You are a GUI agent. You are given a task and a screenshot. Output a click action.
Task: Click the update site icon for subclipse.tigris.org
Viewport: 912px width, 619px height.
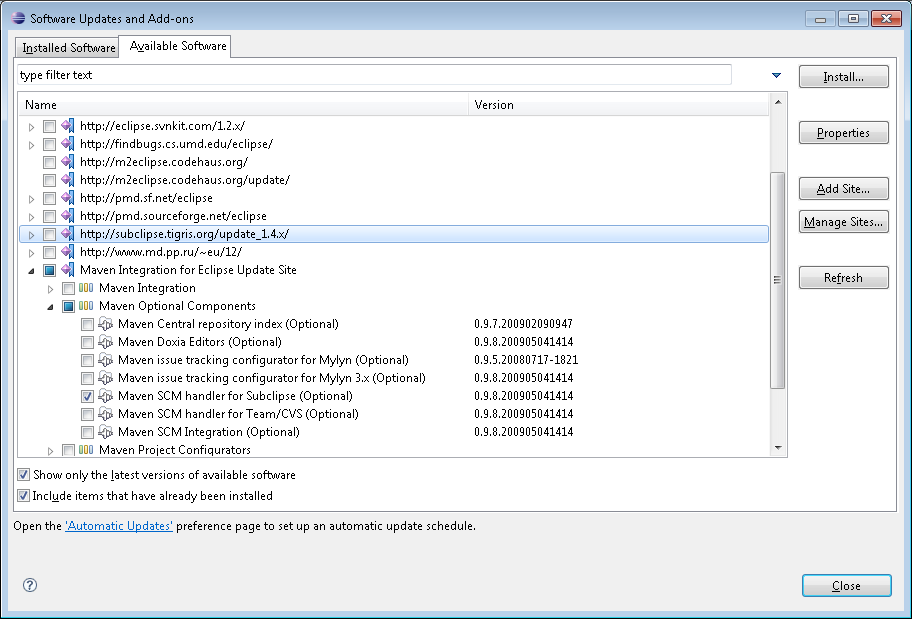click(68, 234)
